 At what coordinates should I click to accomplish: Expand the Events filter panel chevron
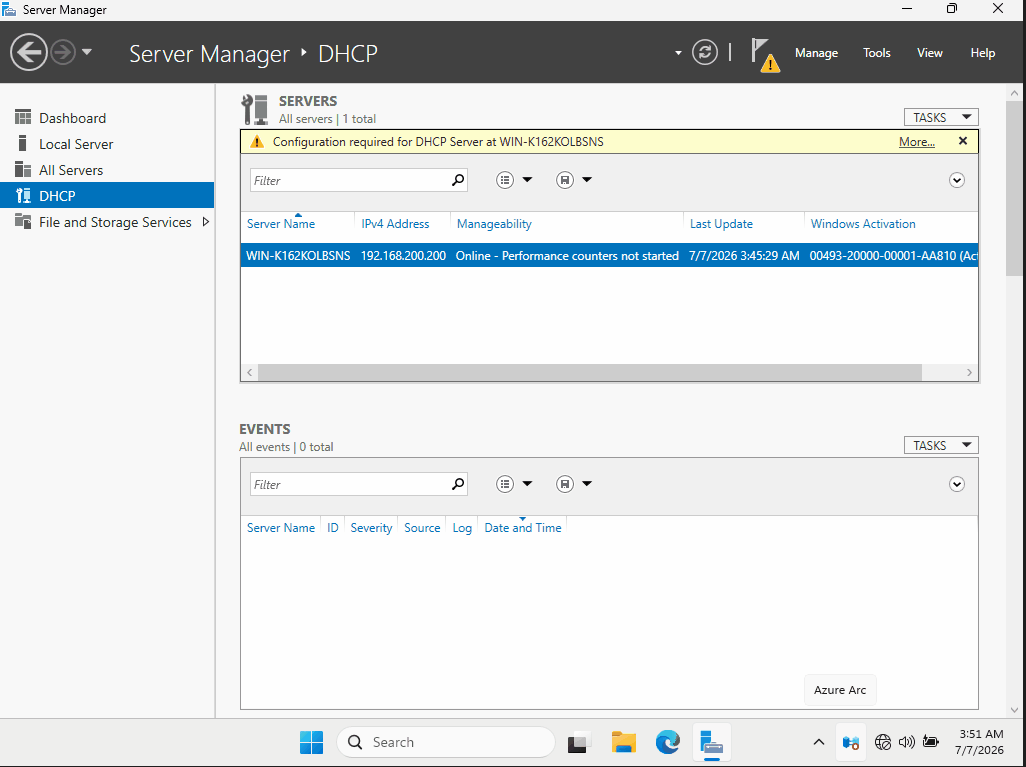pyautogui.click(x=957, y=484)
